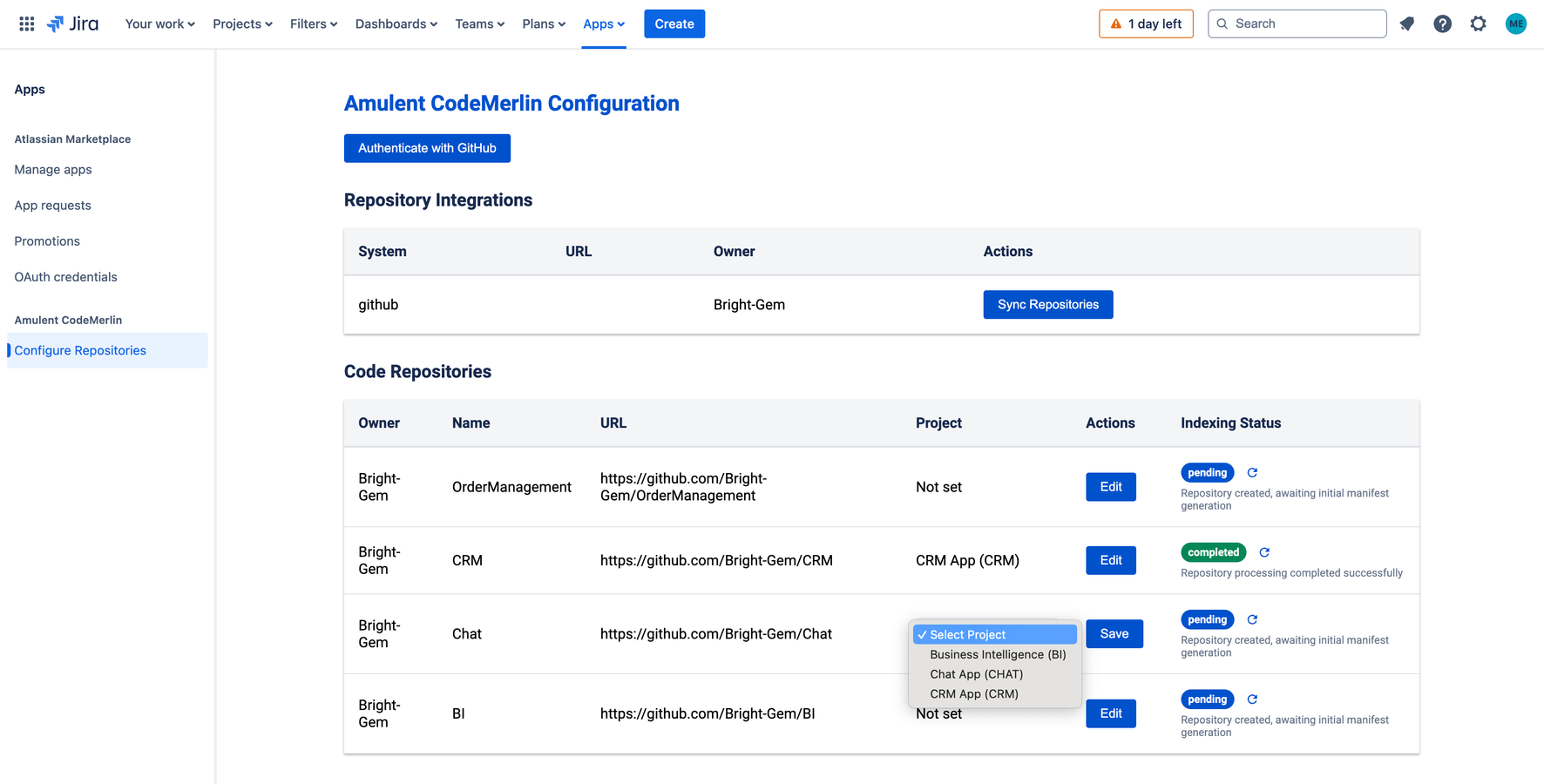Choose Chat App (CHAT) project option

(995, 674)
